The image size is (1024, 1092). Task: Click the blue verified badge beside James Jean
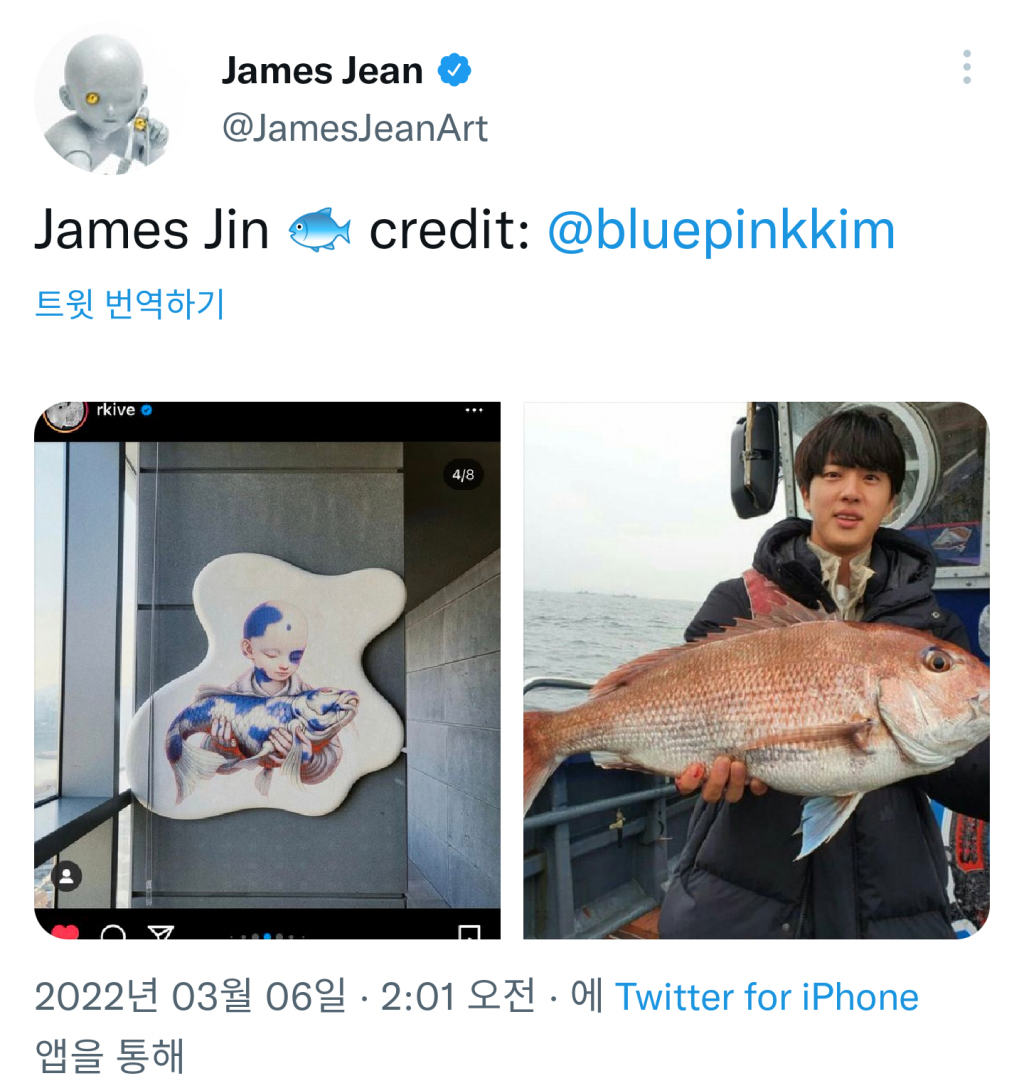point(454,70)
